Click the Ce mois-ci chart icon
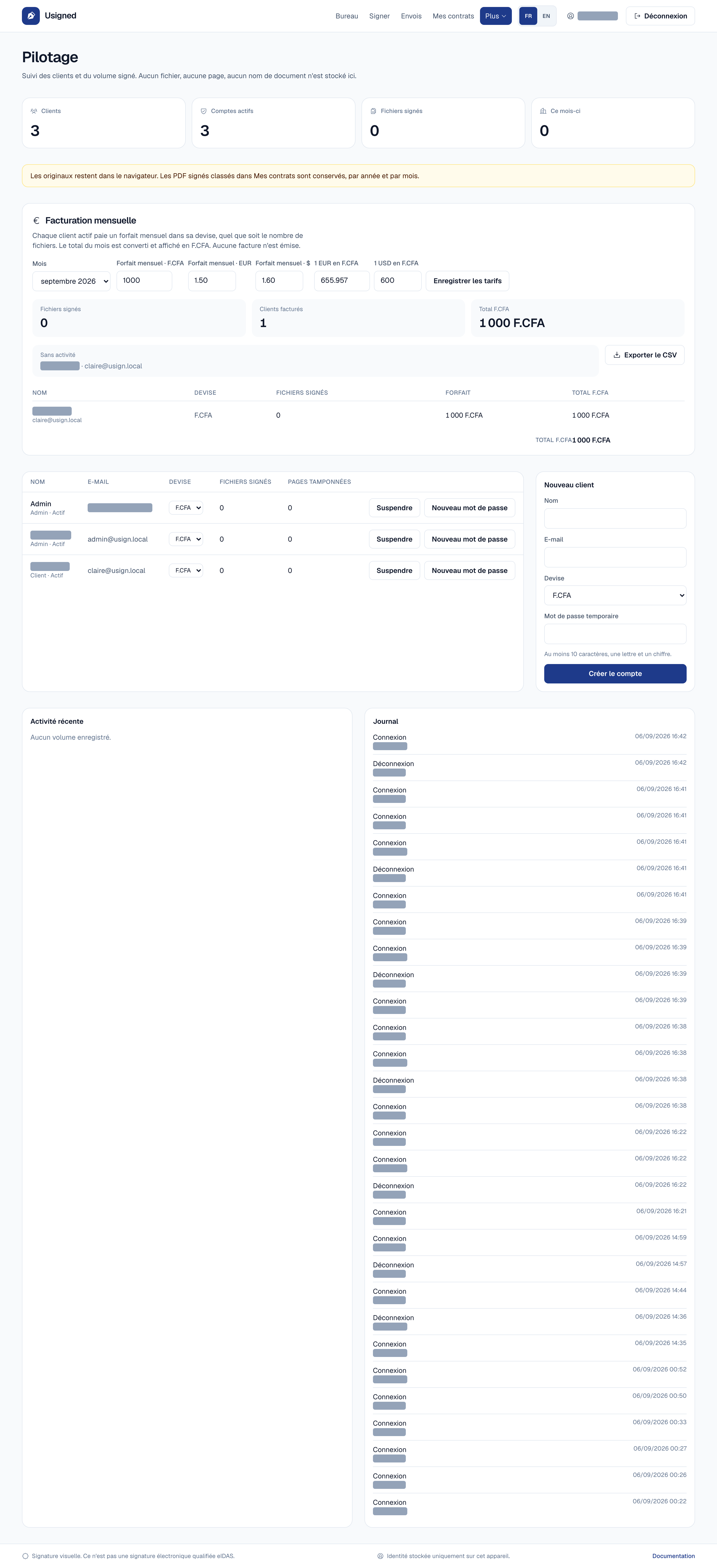This screenshot has height=1568, width=717. coord(543,112)
